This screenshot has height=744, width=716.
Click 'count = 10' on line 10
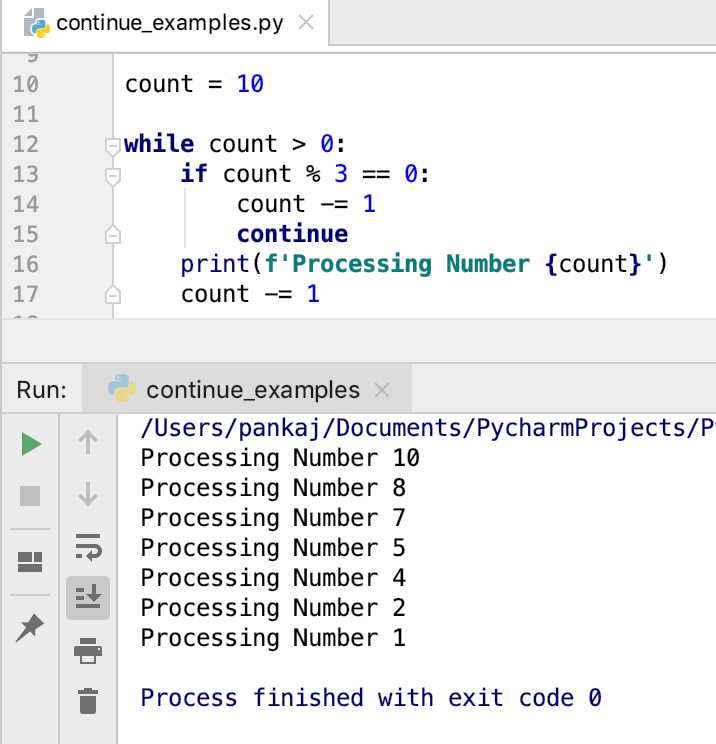pos(194,84)
